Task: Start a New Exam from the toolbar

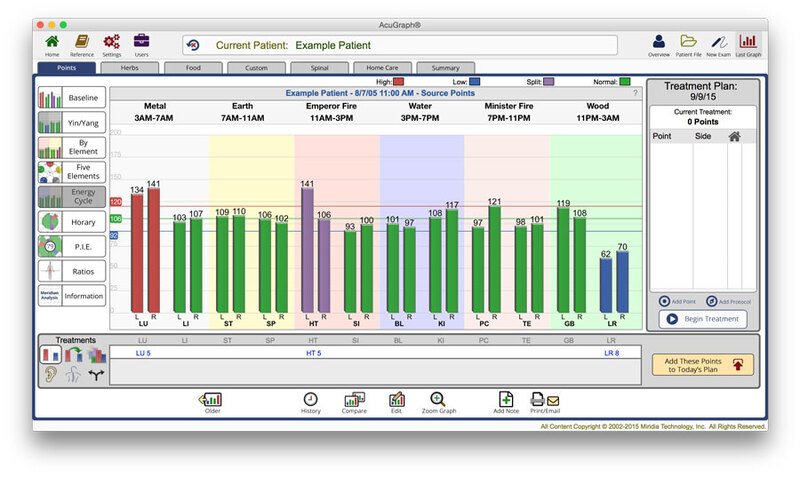Action: pyautogui.click(x=718, y=43)
